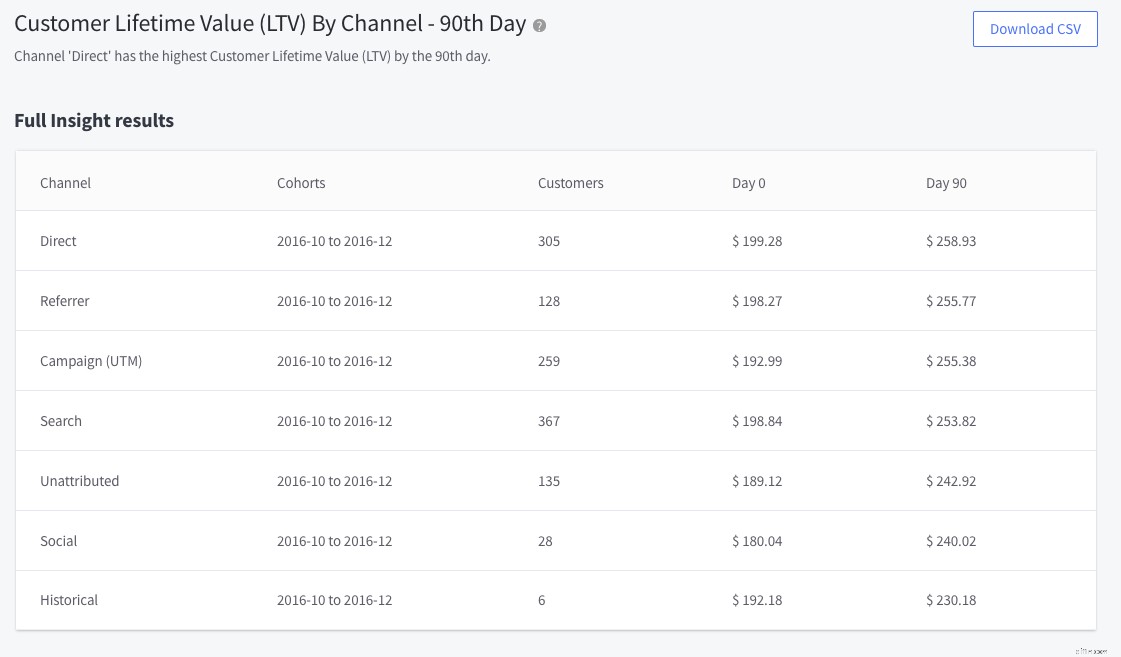This screenshot has width=1121, height=657.
Task: Select the Referrer channel row
Action: click(x=64, y=301)
